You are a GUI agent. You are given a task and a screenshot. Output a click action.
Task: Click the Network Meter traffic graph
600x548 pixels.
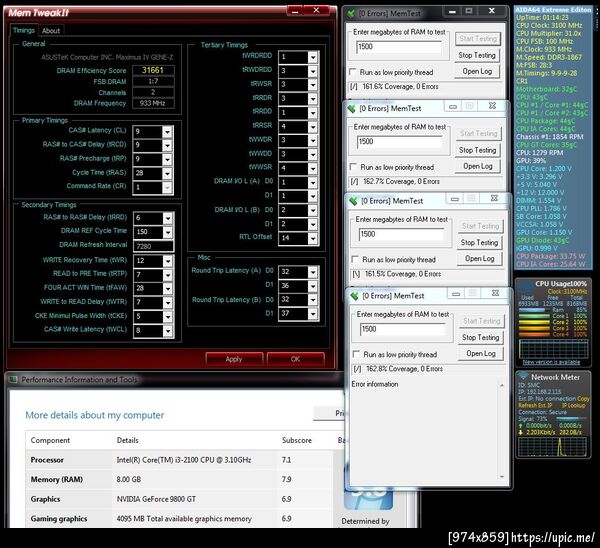click(x=552, y=446)
